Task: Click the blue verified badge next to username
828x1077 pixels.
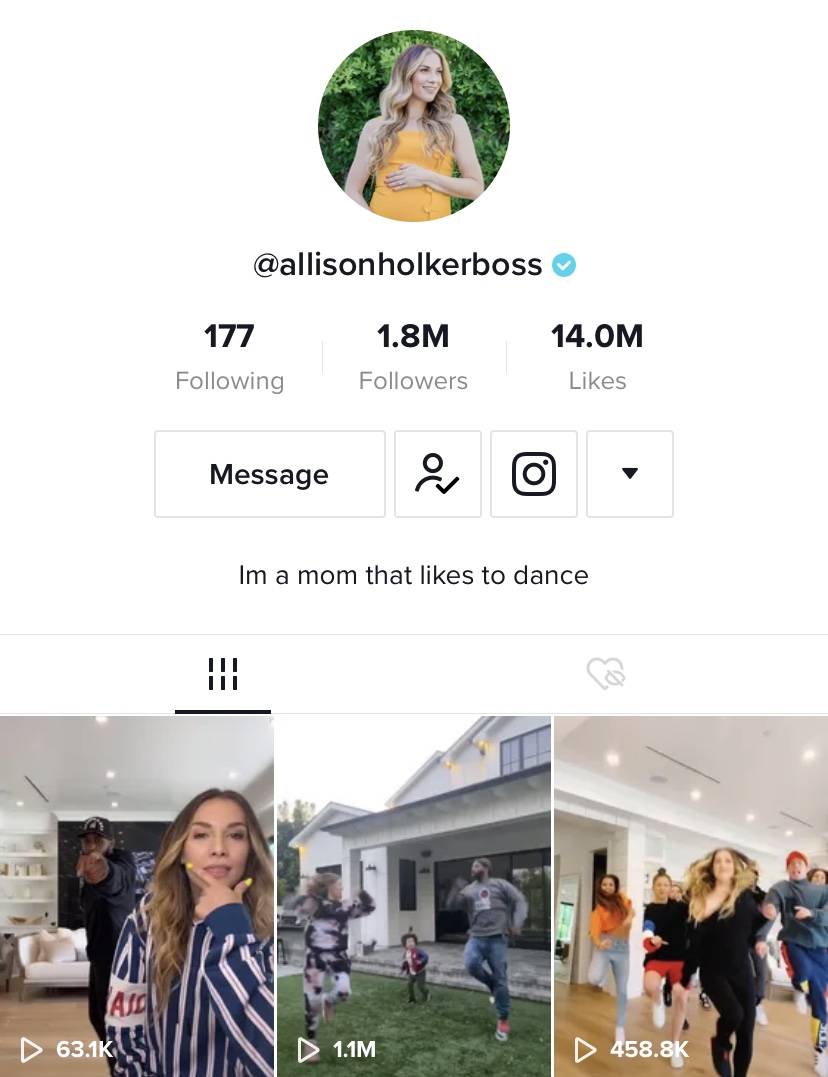Action: [564, 265]
